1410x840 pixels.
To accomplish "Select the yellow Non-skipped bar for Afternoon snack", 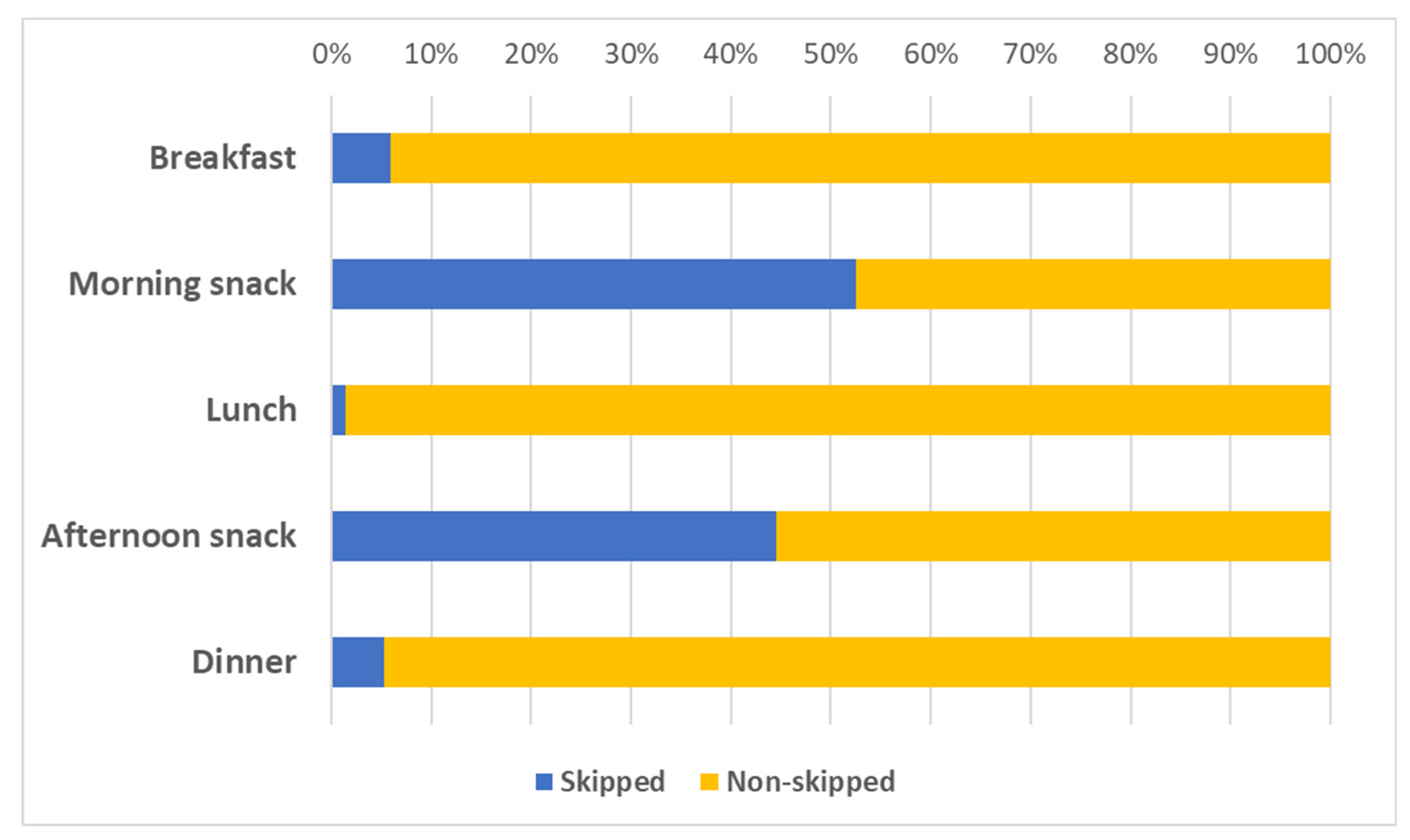I will [1053, 537].
